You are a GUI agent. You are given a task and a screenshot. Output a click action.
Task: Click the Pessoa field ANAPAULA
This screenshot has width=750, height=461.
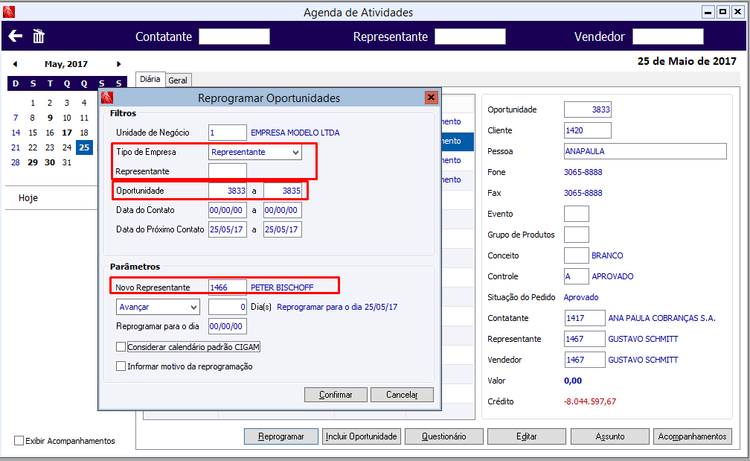[645, 151]
